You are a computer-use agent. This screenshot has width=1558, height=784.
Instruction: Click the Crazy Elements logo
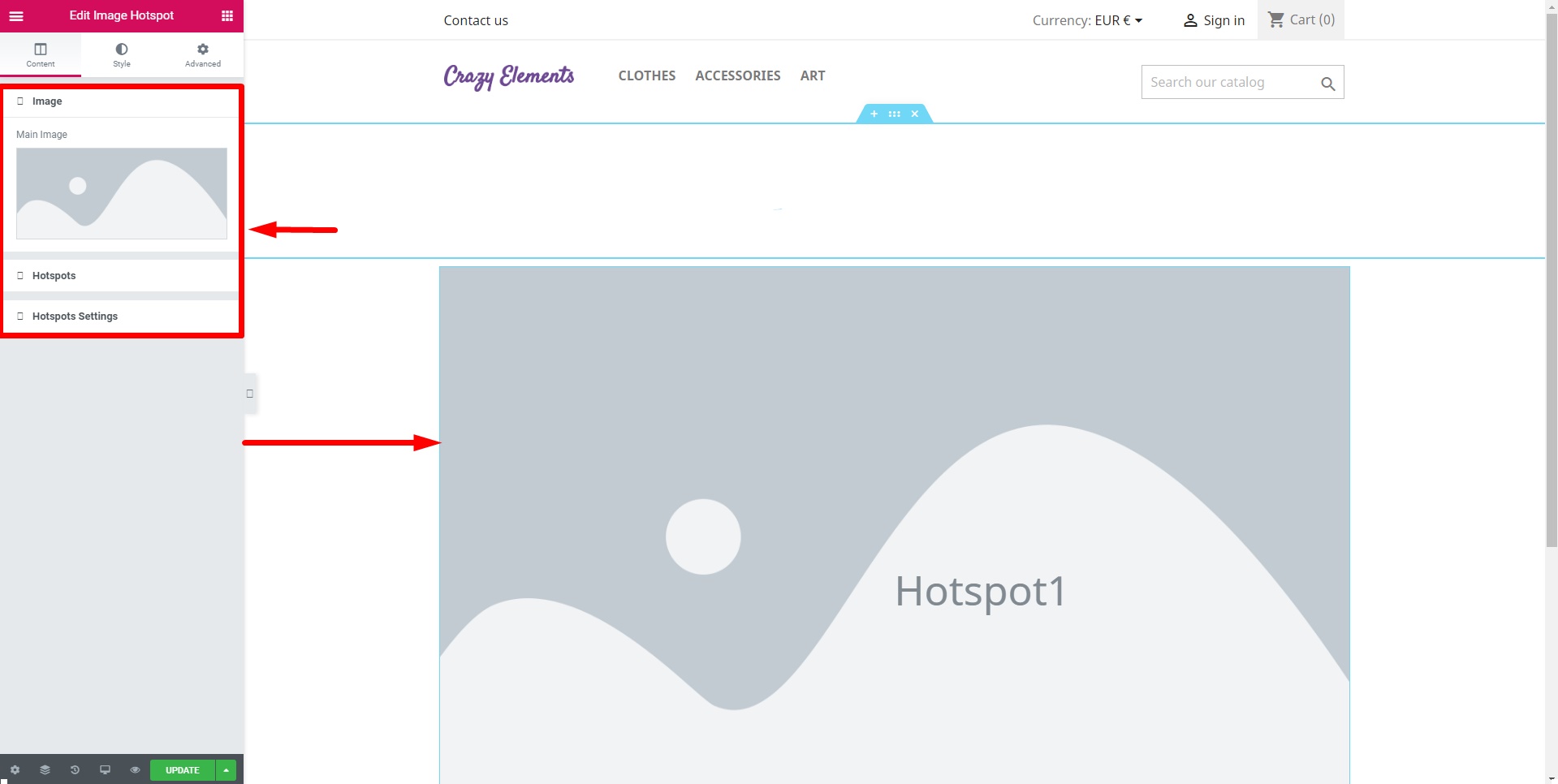click(x=509, y=76)
